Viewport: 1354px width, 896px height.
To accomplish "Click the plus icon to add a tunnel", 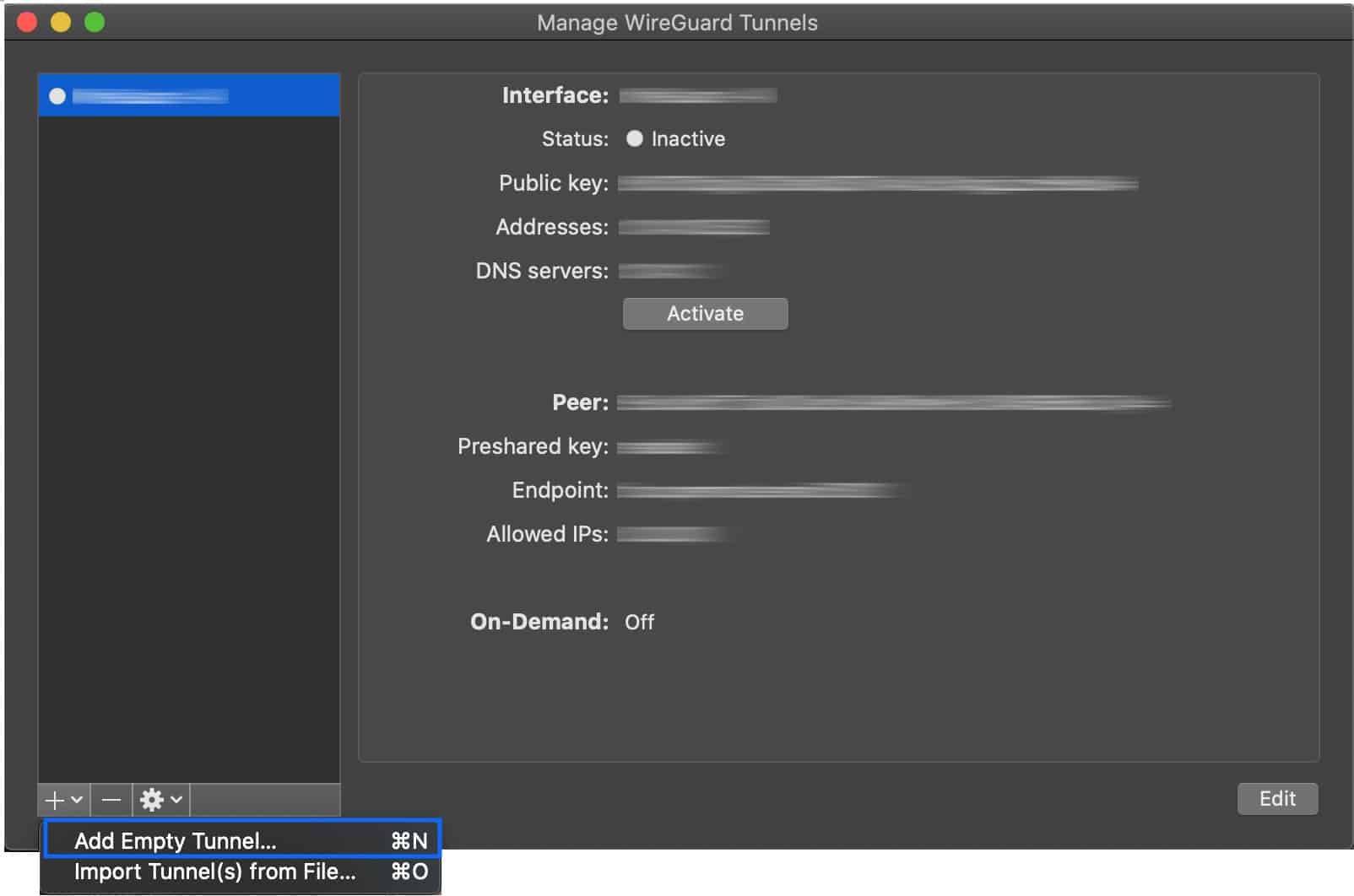I will (x=63, y=799).
